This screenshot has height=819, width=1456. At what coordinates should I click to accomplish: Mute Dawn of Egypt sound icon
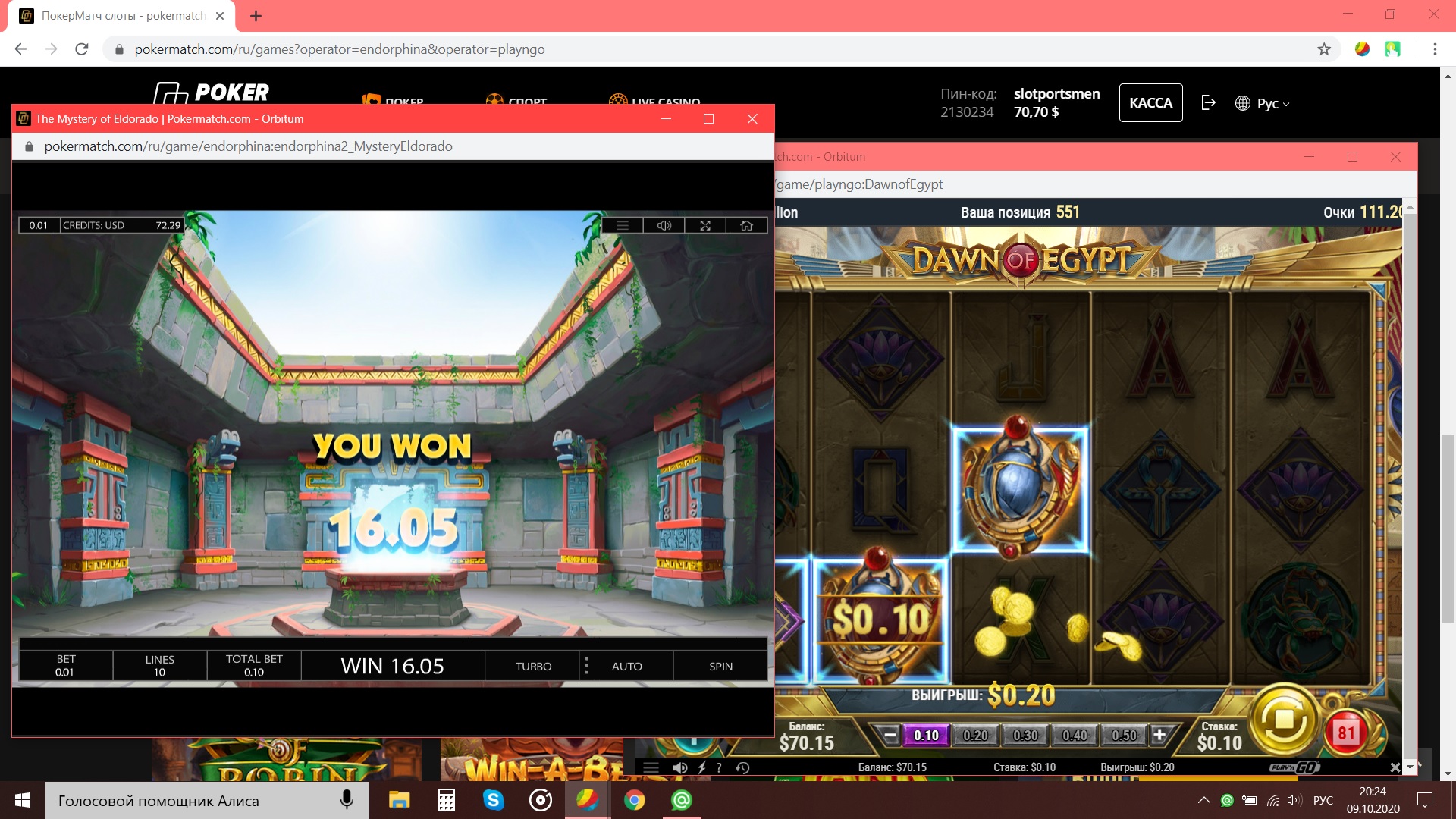[680, 767]
